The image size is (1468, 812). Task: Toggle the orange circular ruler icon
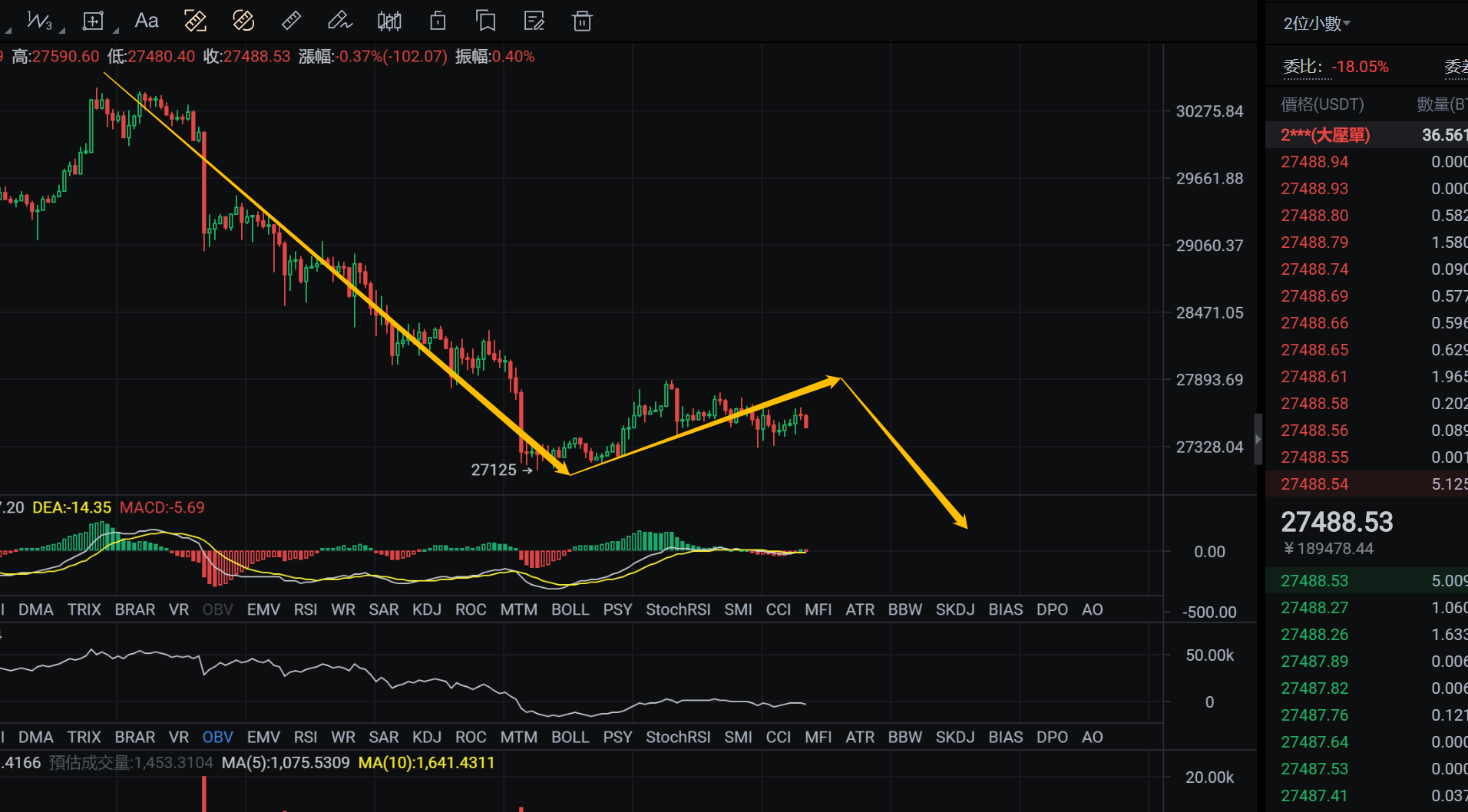[x=243, y=21]
